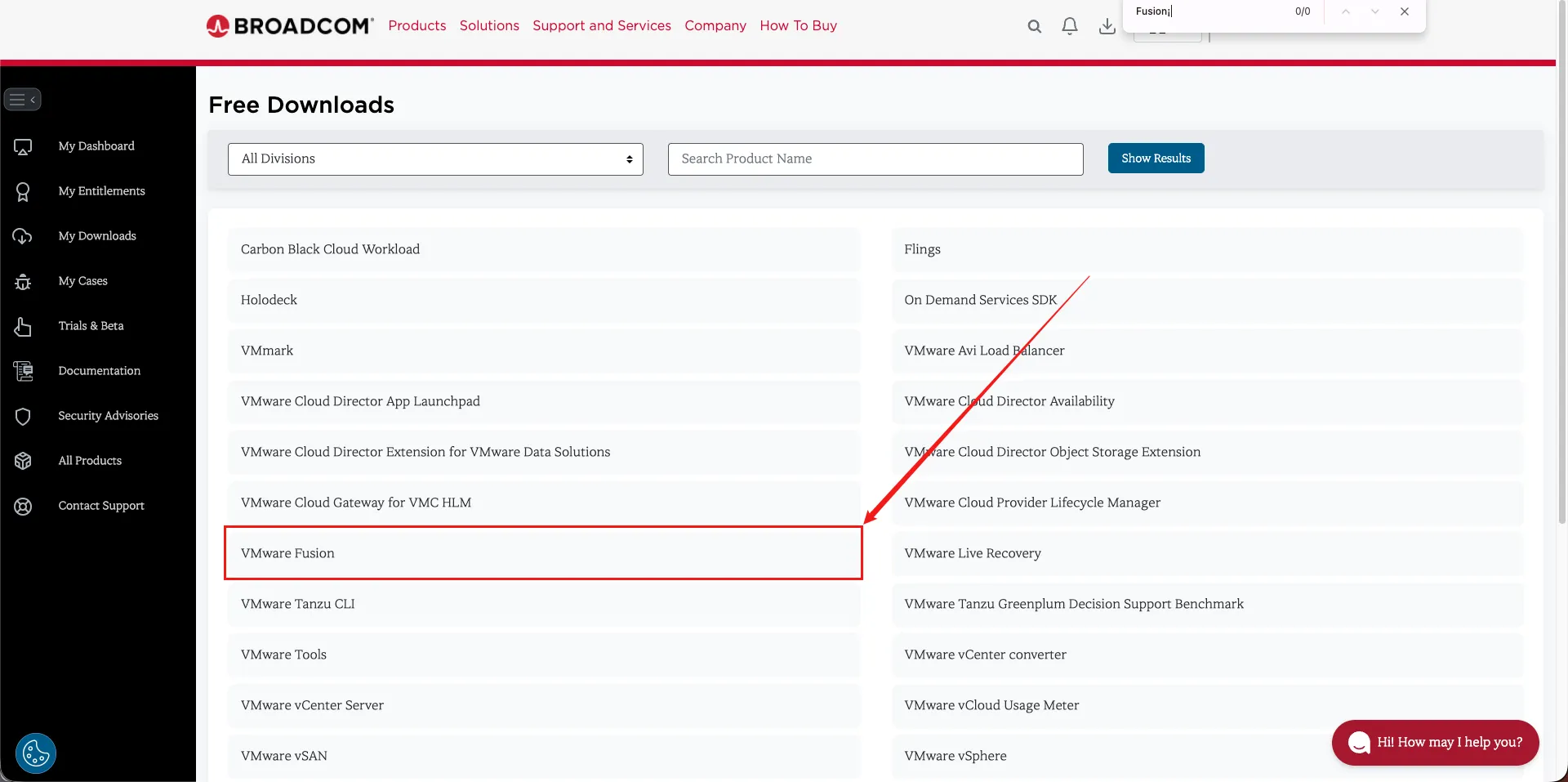Open the Products menu

(416, 25)
